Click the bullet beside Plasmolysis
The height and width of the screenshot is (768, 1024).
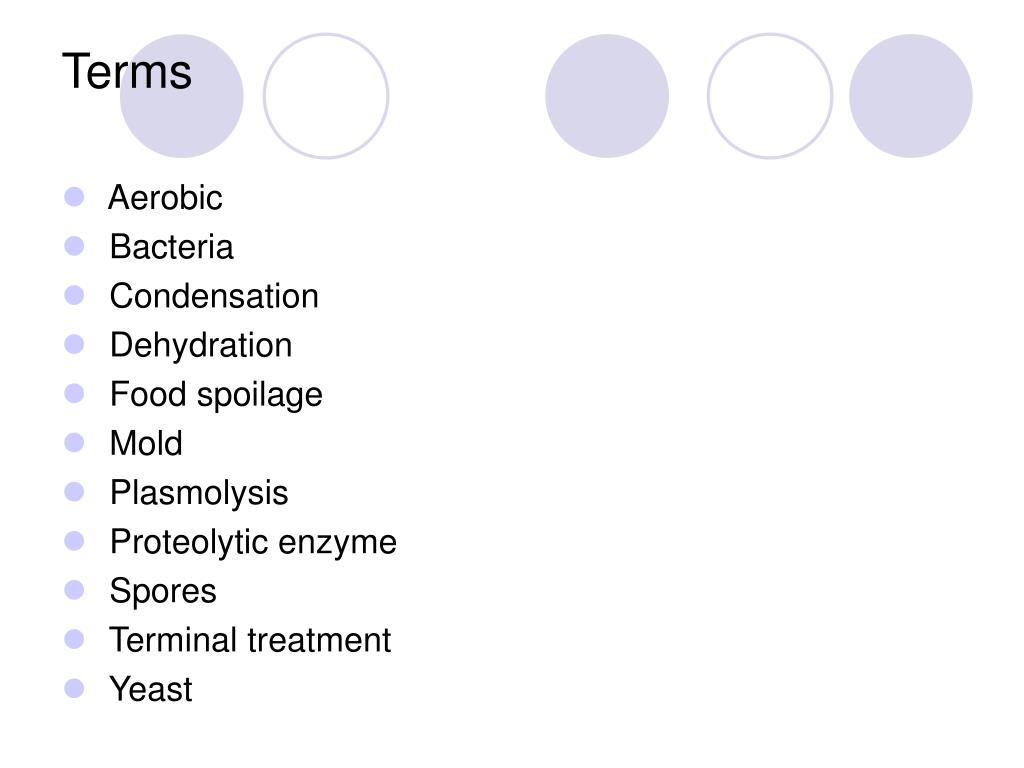click(x=74, y=491)
